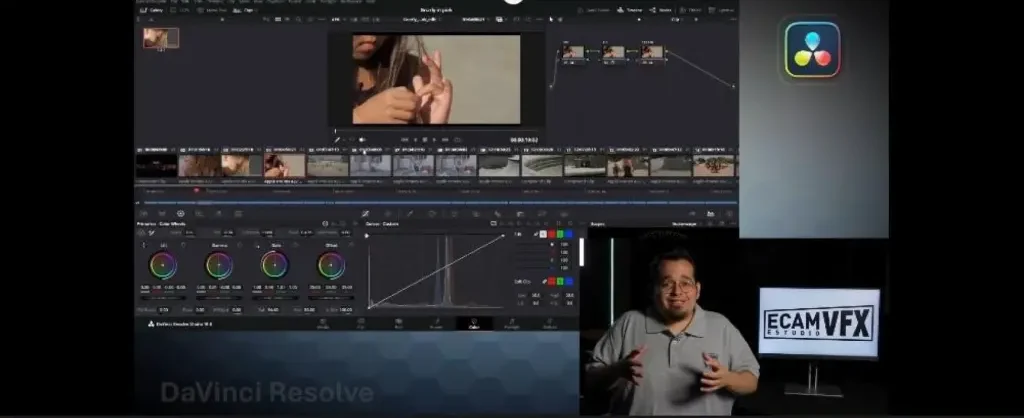Play the clip in reverse
Image resolution: width=1024 pixels, height=418 pixels.
(415, 140)
